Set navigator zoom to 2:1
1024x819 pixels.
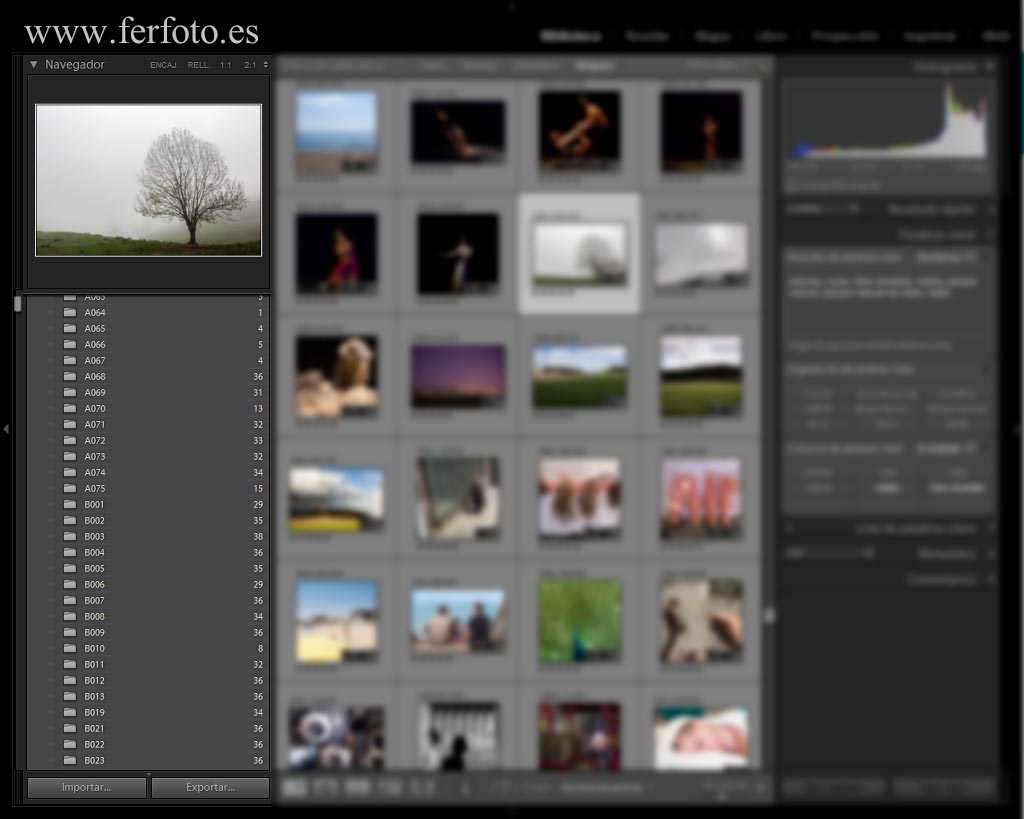[x=250, y=65]
